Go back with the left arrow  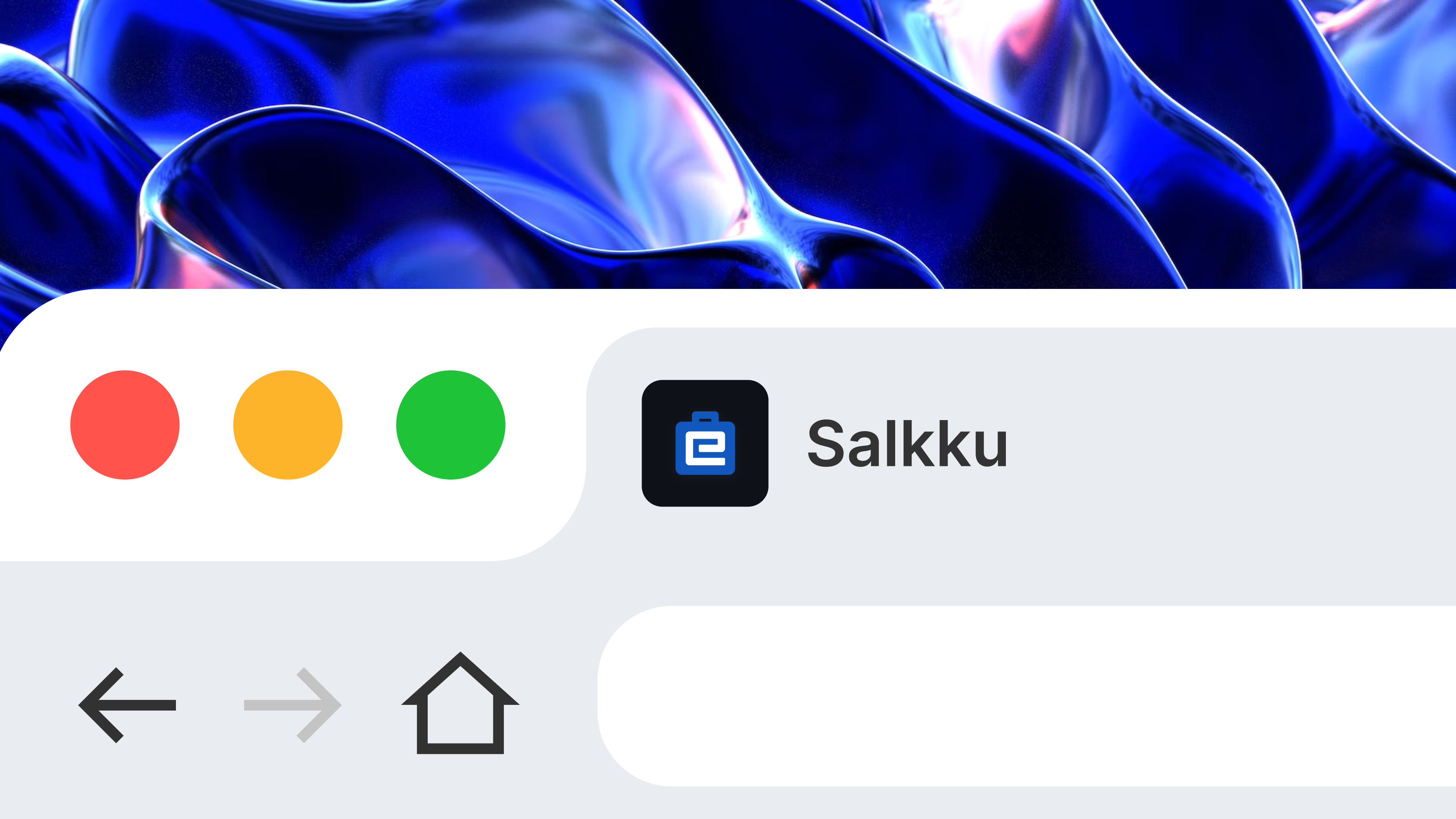127,705
